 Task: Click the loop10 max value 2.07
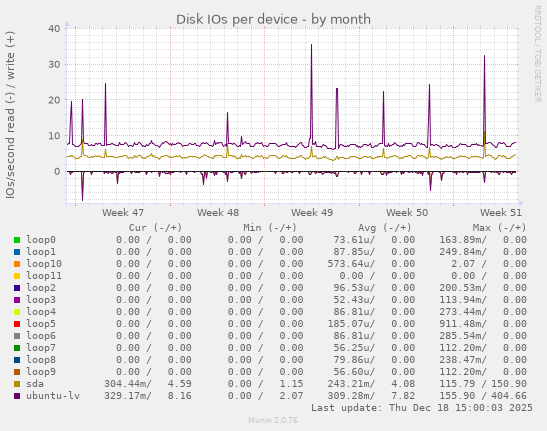coord(463,263)
